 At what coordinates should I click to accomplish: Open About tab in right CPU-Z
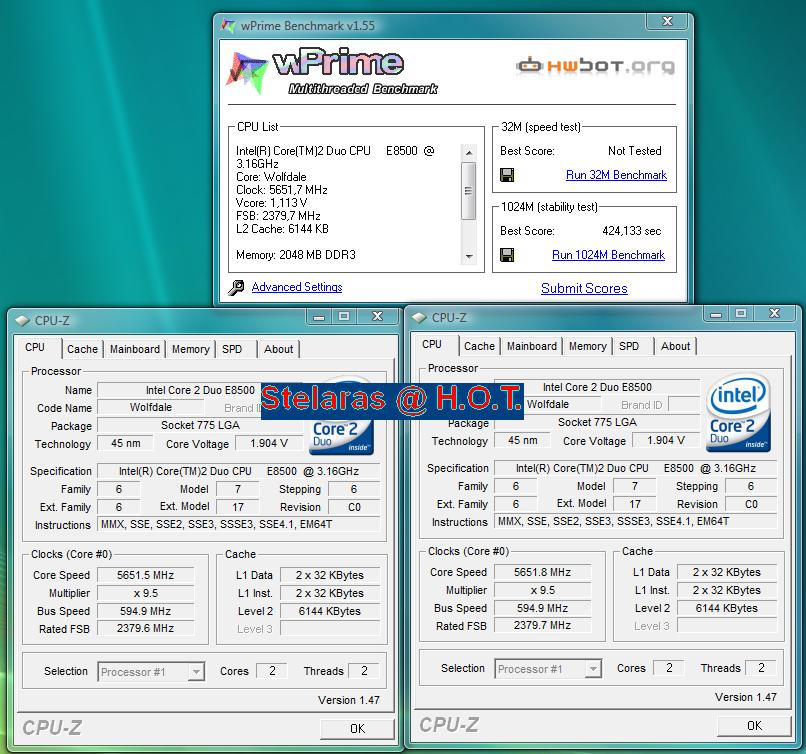tap(675, 346)
